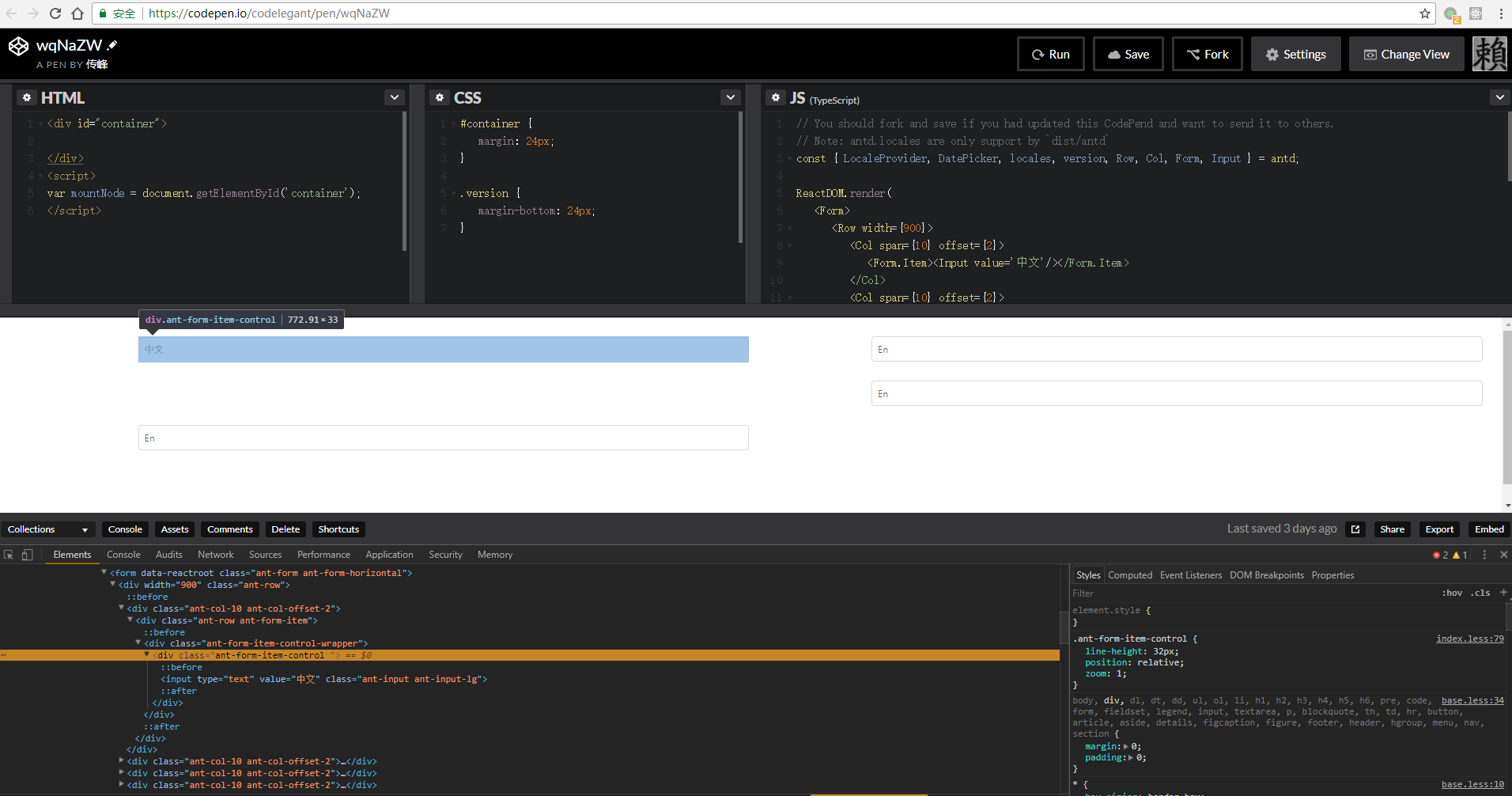Open the HTML editor settings gear
Screen dimensions: 1512x796
27,97
